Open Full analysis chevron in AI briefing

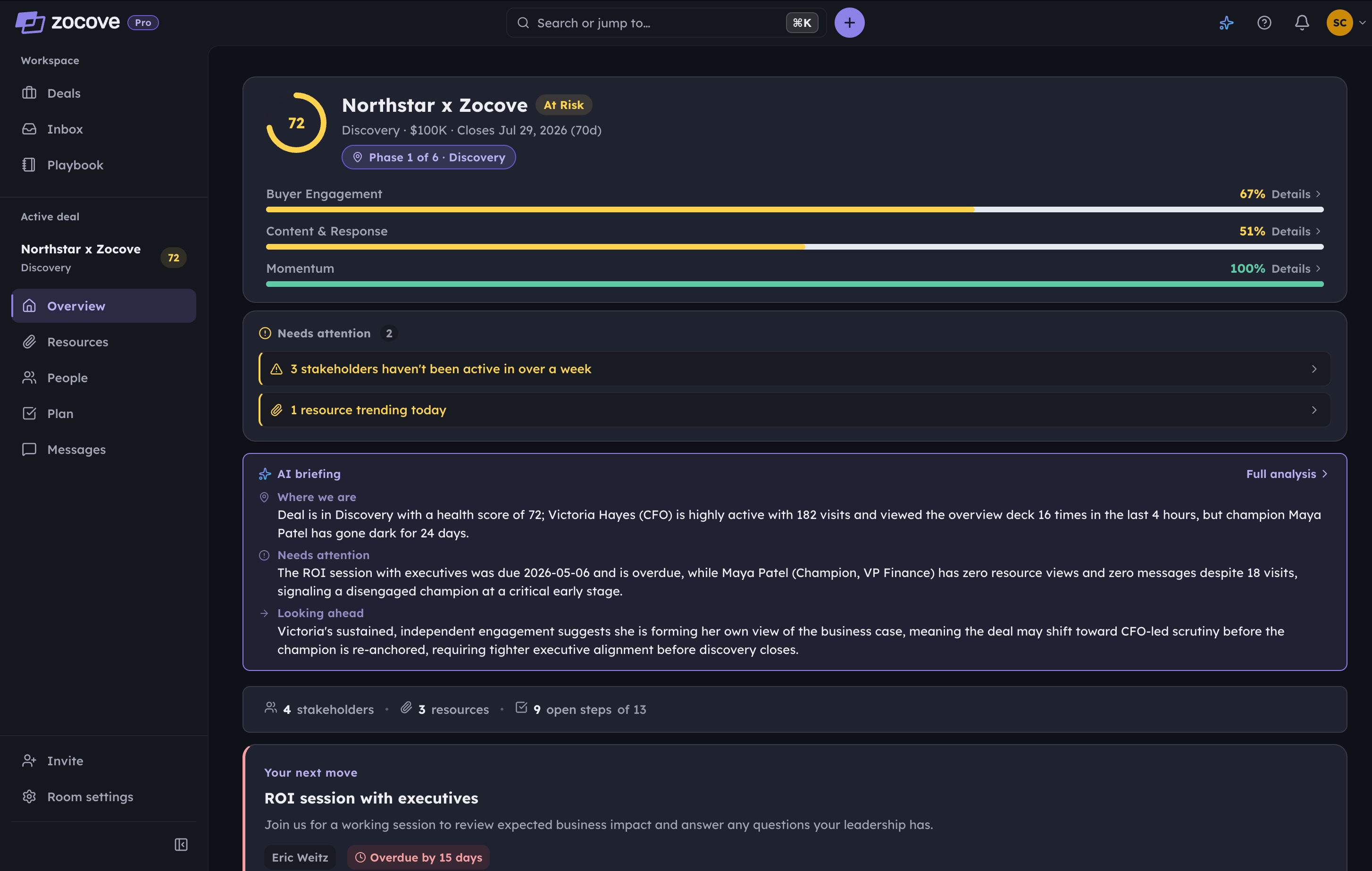click(x=1325, y=474)
